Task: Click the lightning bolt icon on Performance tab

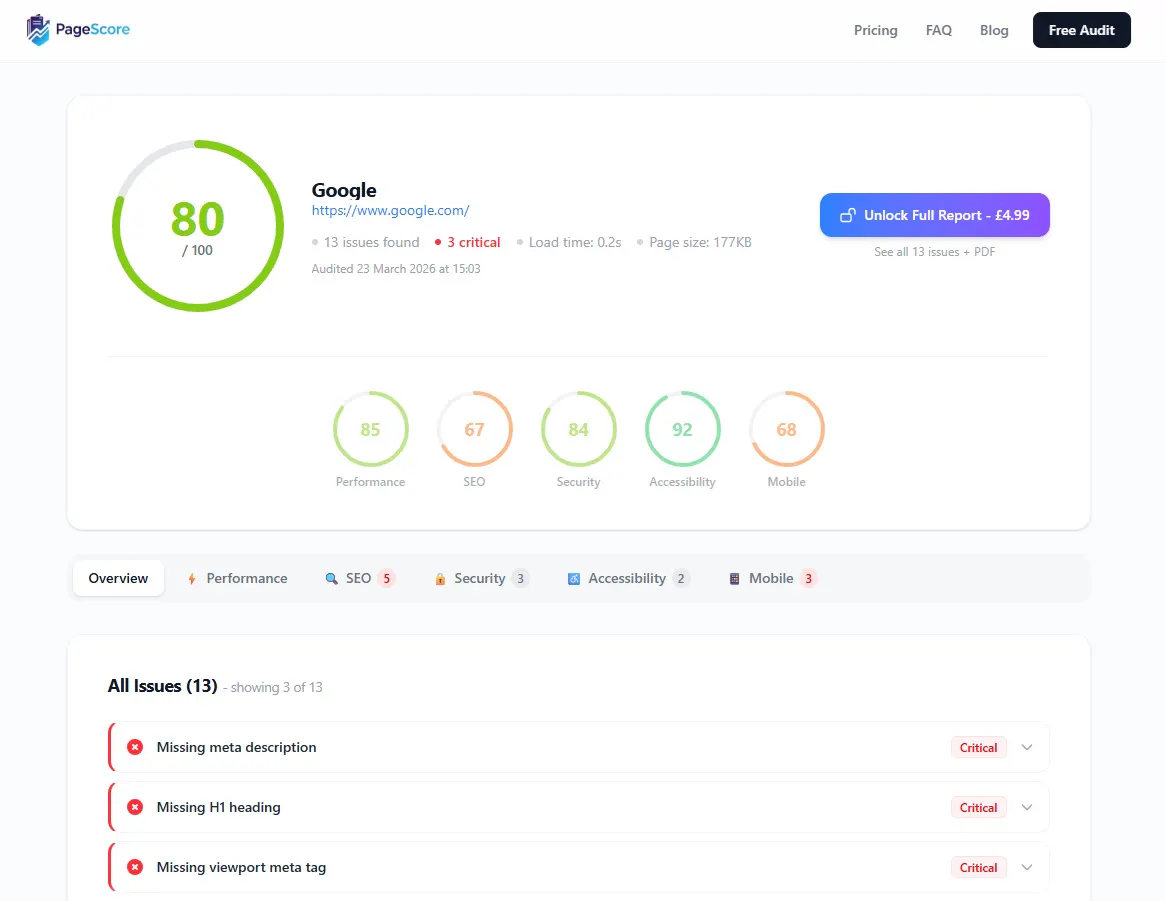Action: [192, 578]
